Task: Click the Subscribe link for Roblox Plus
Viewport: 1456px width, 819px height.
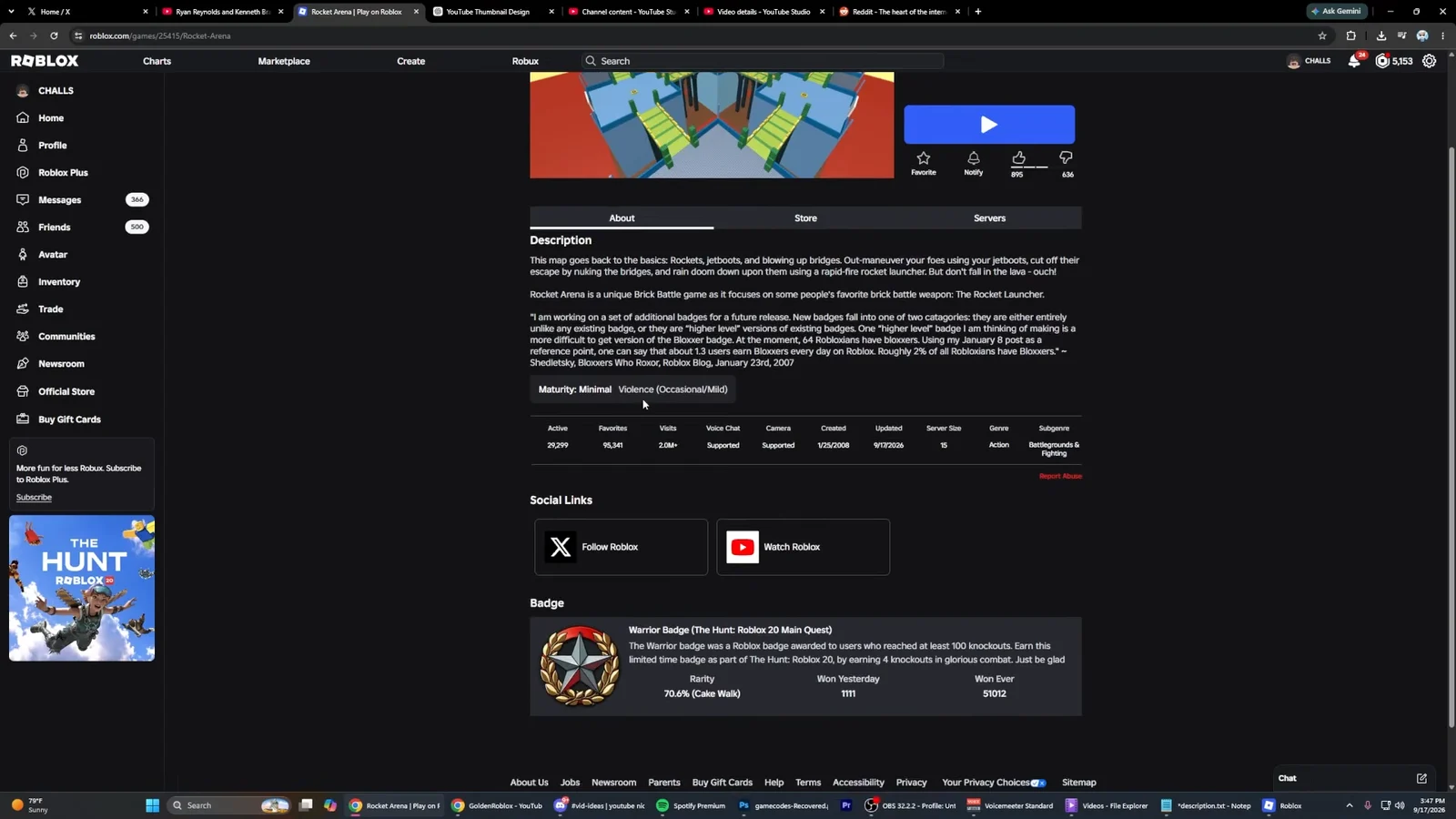Action: pyautogui.click(x=34, y=498)
